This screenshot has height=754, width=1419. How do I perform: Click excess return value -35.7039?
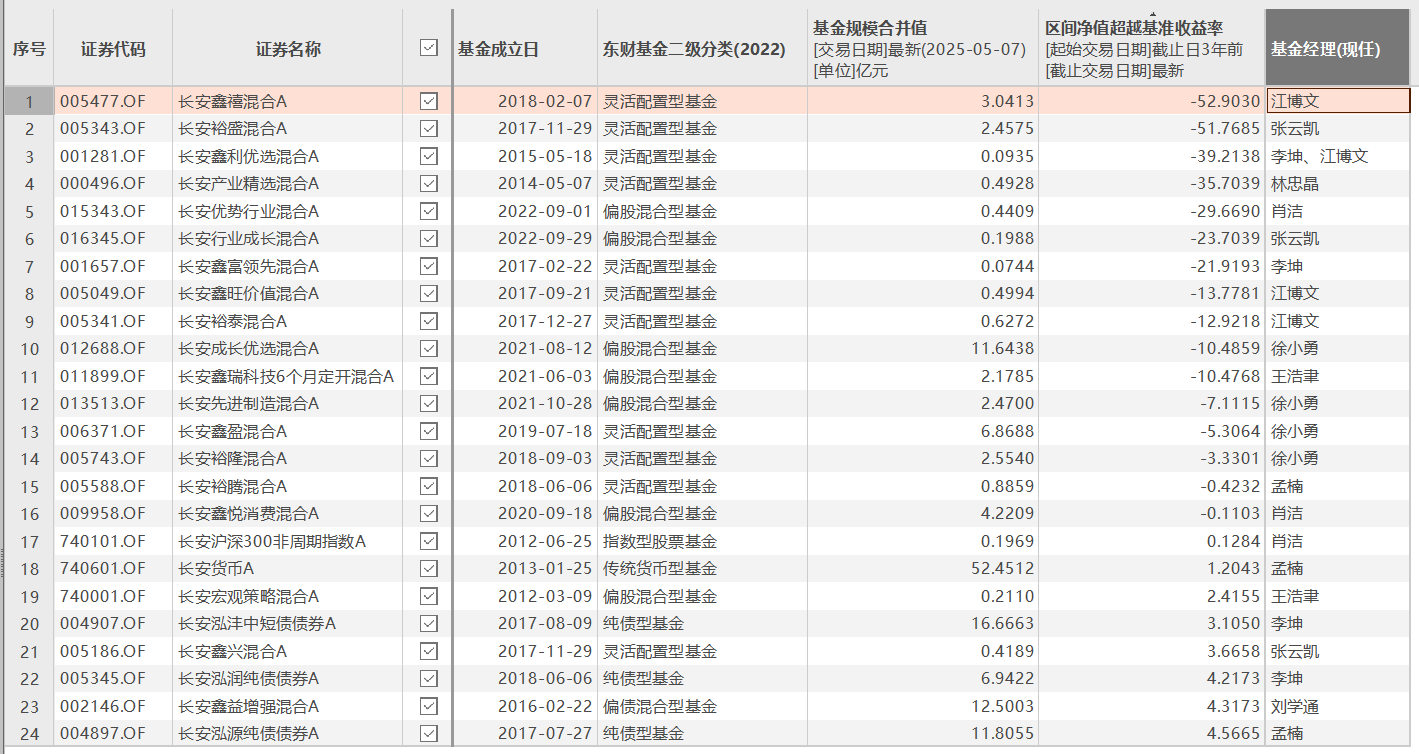[1226, 184]
